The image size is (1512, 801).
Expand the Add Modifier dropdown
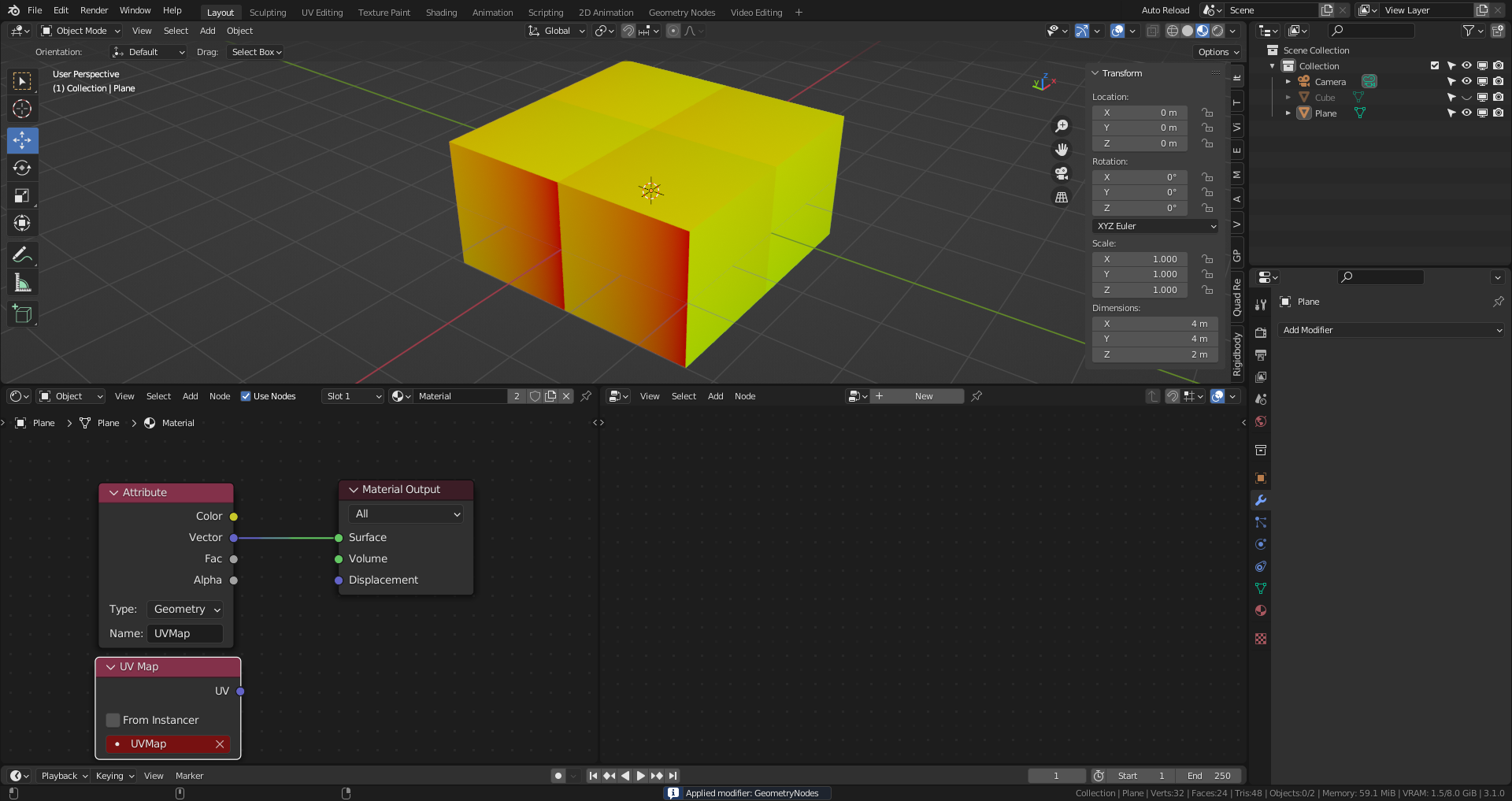1391,330
